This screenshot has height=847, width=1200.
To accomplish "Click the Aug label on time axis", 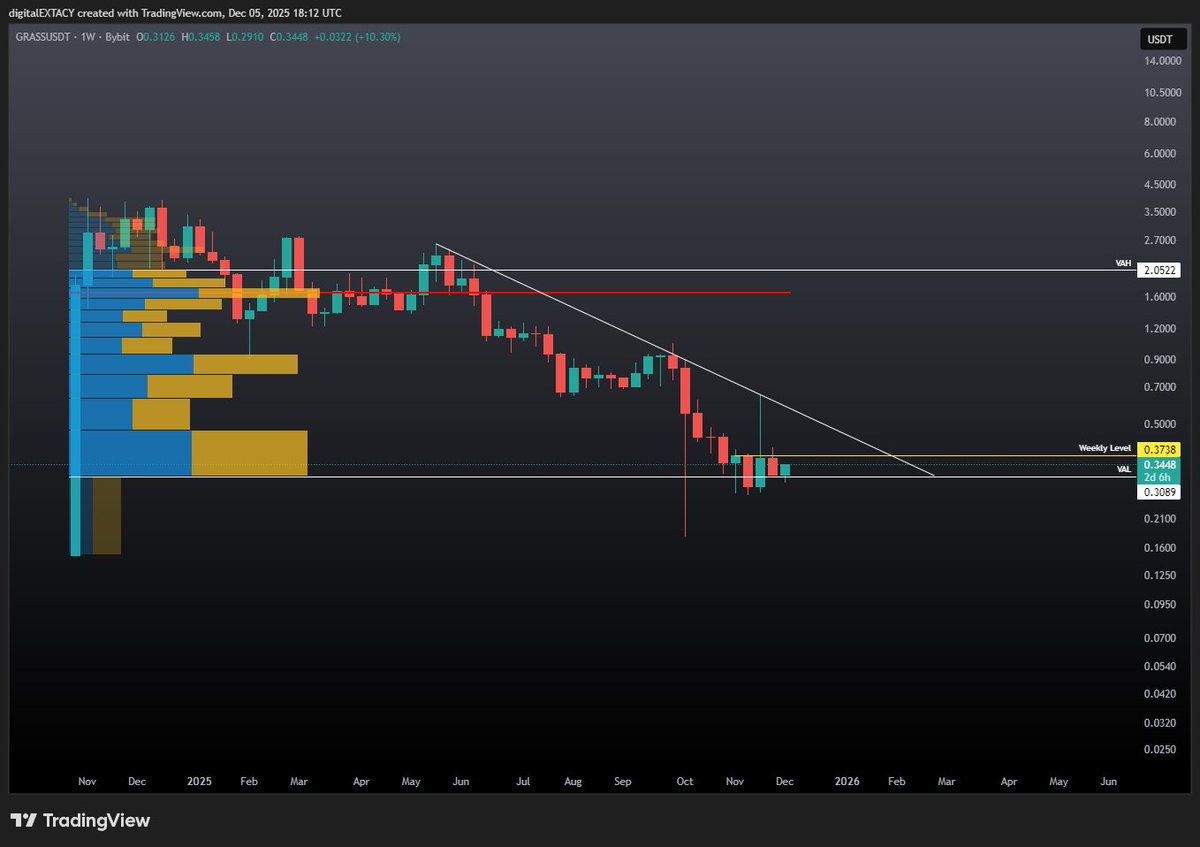I will (x=573, y=780).
